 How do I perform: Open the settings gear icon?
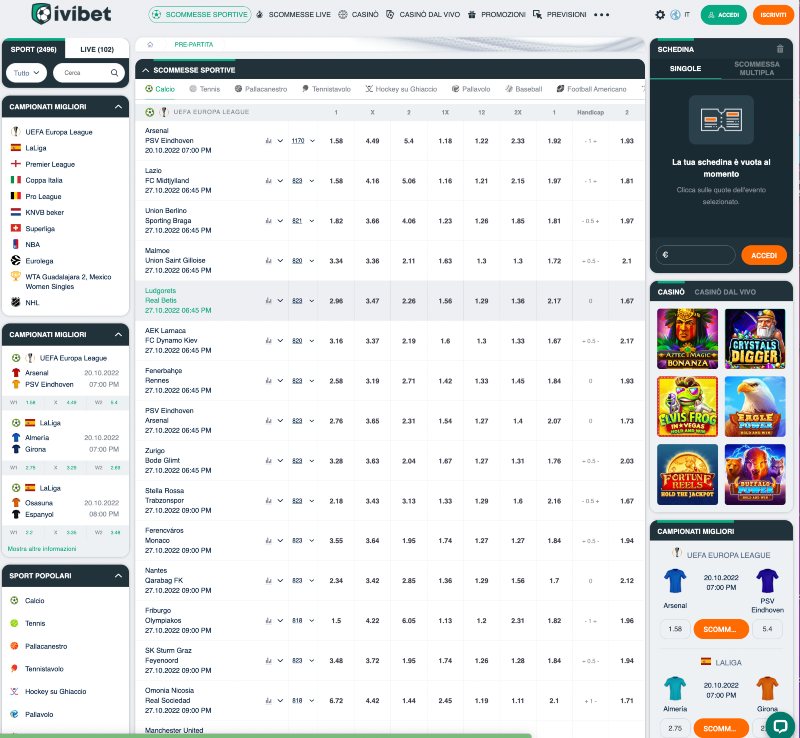coord(660,15)
